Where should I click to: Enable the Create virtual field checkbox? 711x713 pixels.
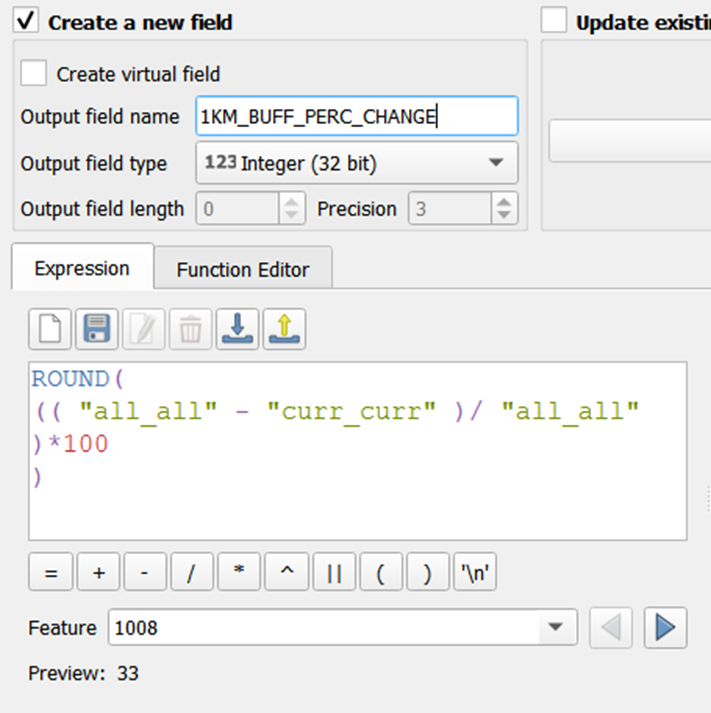click(x=35, y=74)
